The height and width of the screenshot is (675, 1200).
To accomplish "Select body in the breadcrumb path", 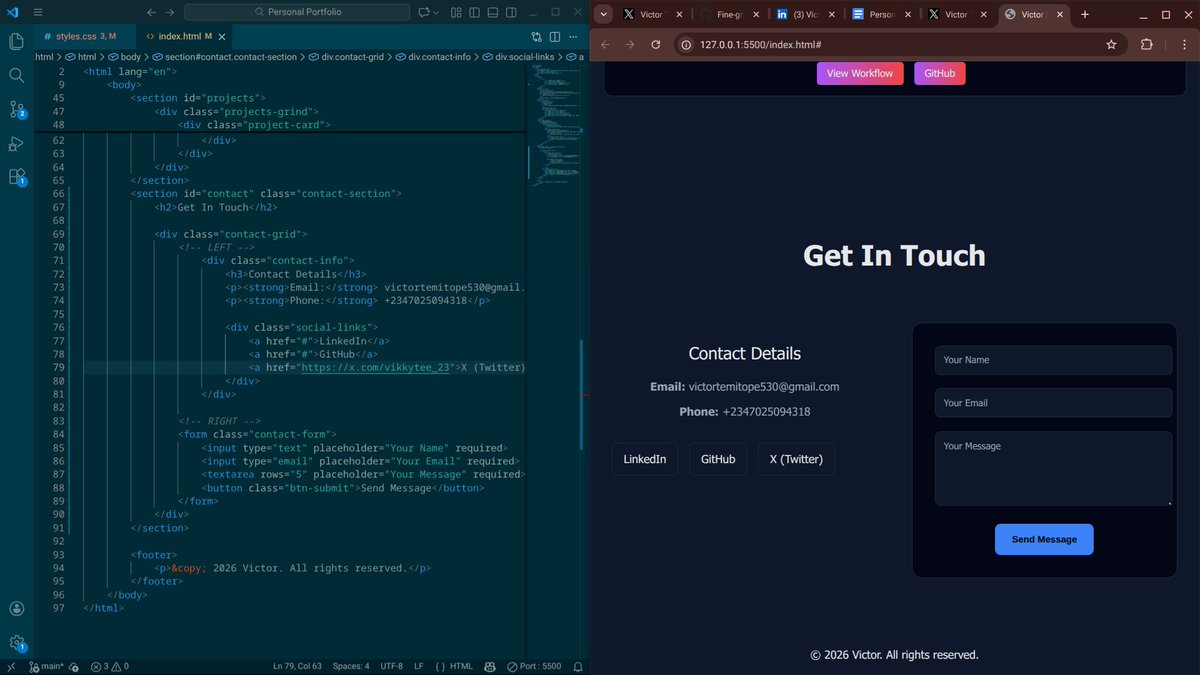I will pyautogui.click(x=124, y=57).
